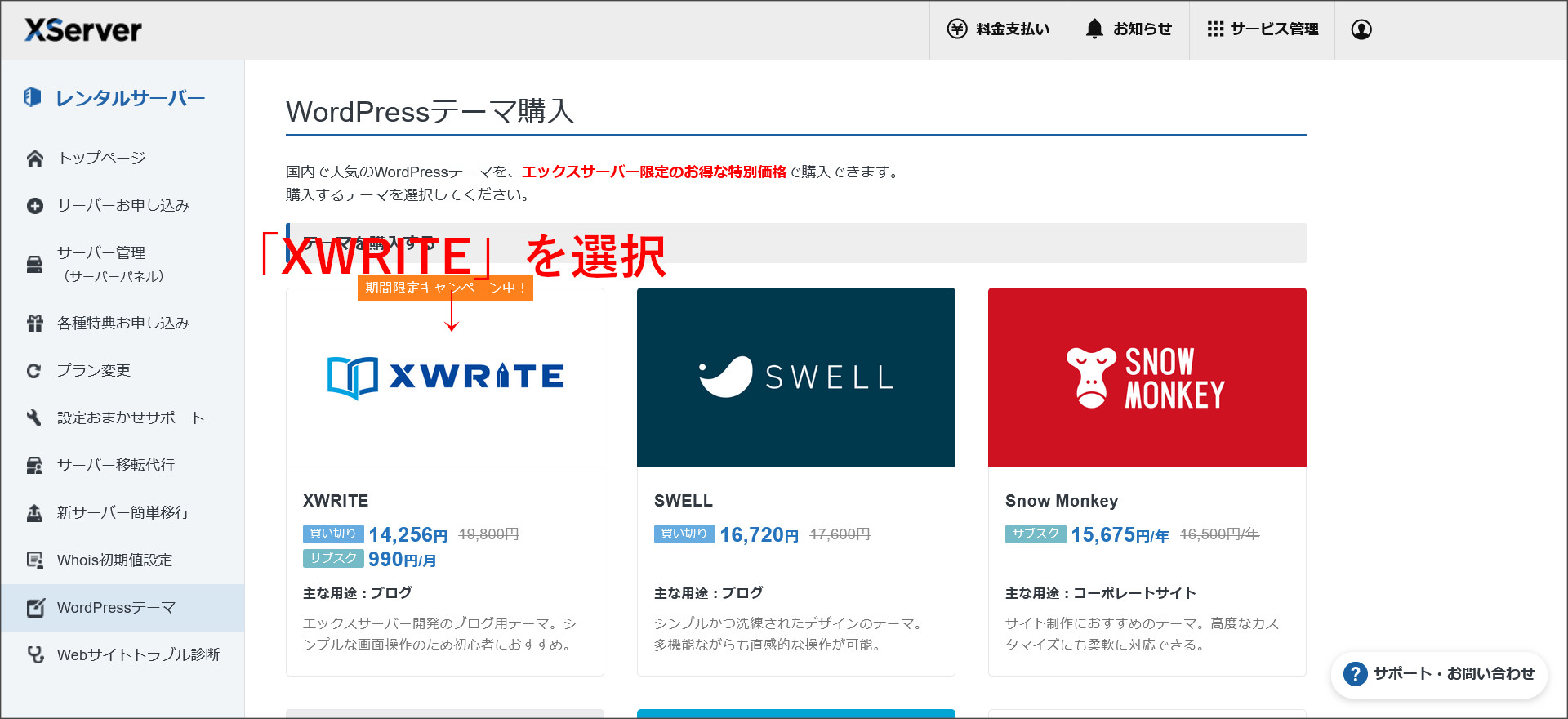Click the Snow Monkey theme title
1568x719 pixels.
[x=1062, y=501]
